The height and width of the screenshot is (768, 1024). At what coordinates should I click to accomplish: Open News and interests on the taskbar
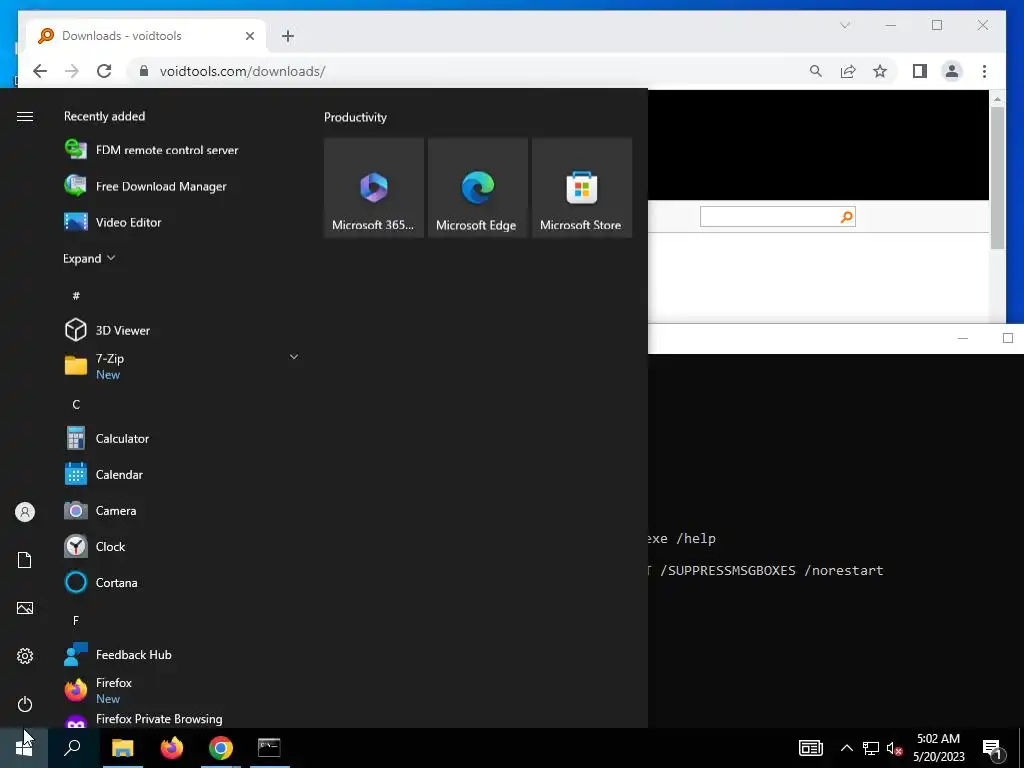pyautogui.click(x=810, y=748)
